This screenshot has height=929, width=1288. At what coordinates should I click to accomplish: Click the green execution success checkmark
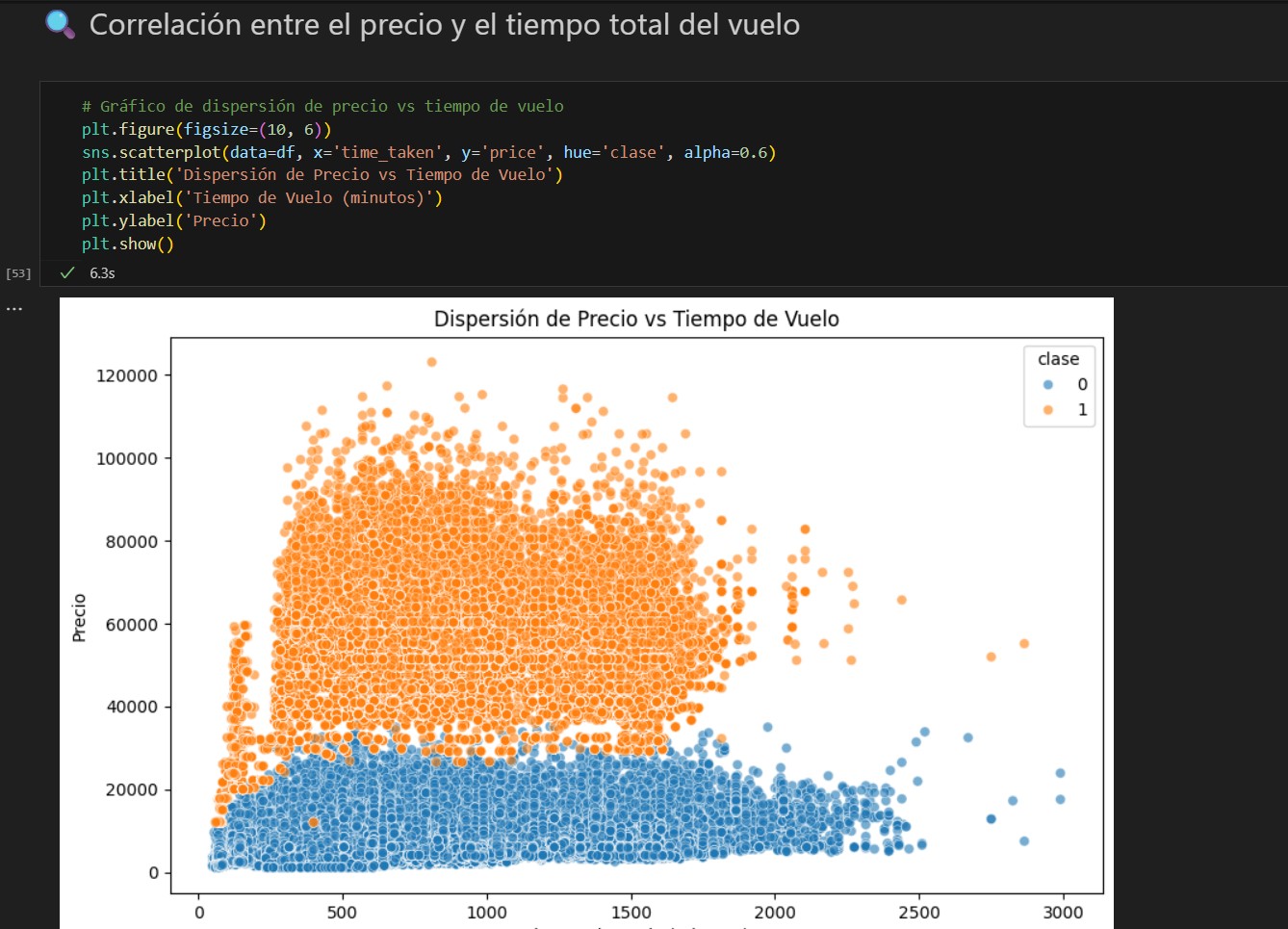coord(67,273)
